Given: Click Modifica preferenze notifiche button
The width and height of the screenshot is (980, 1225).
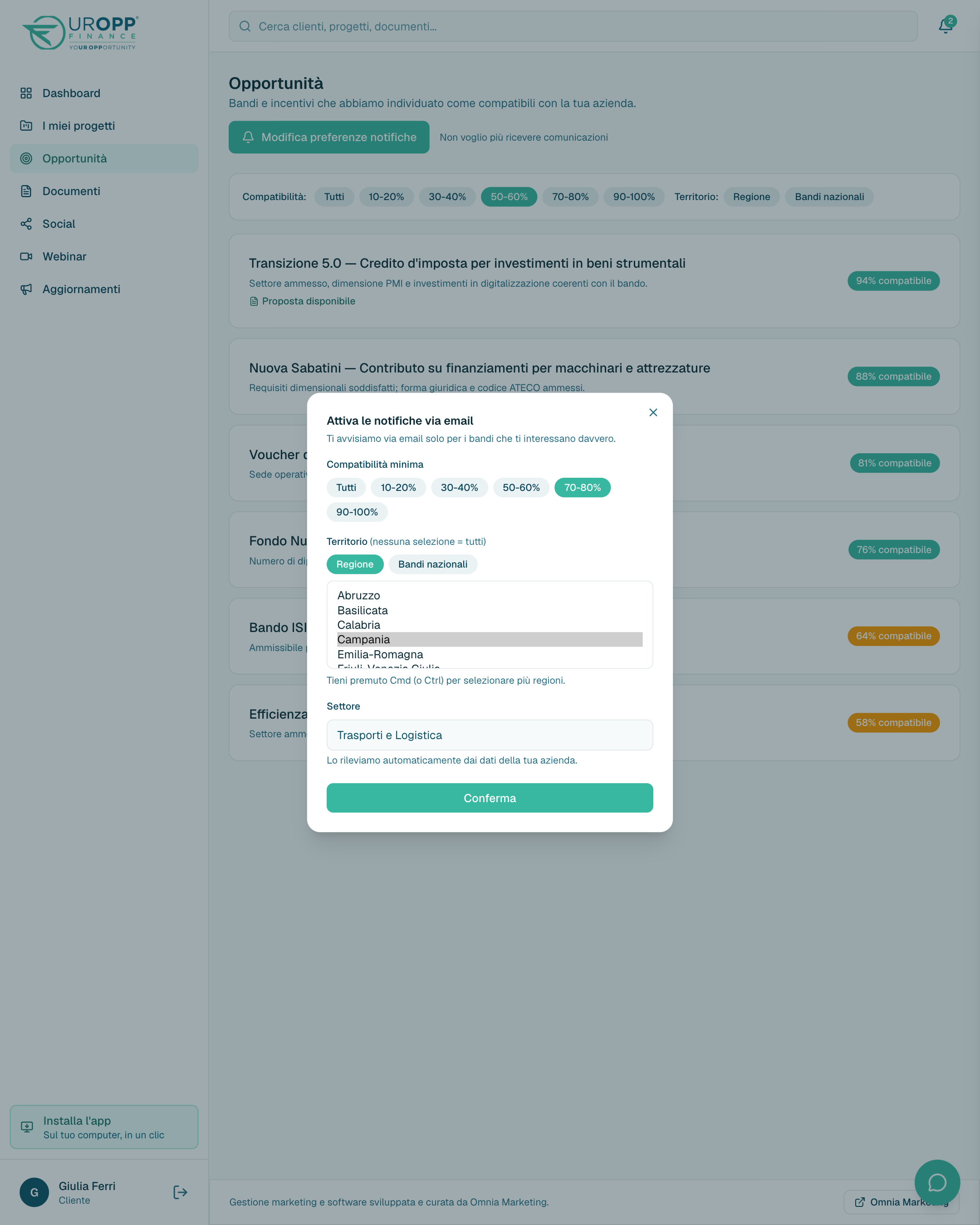Looking at the screenshot, I should click(x=329, y=137).
